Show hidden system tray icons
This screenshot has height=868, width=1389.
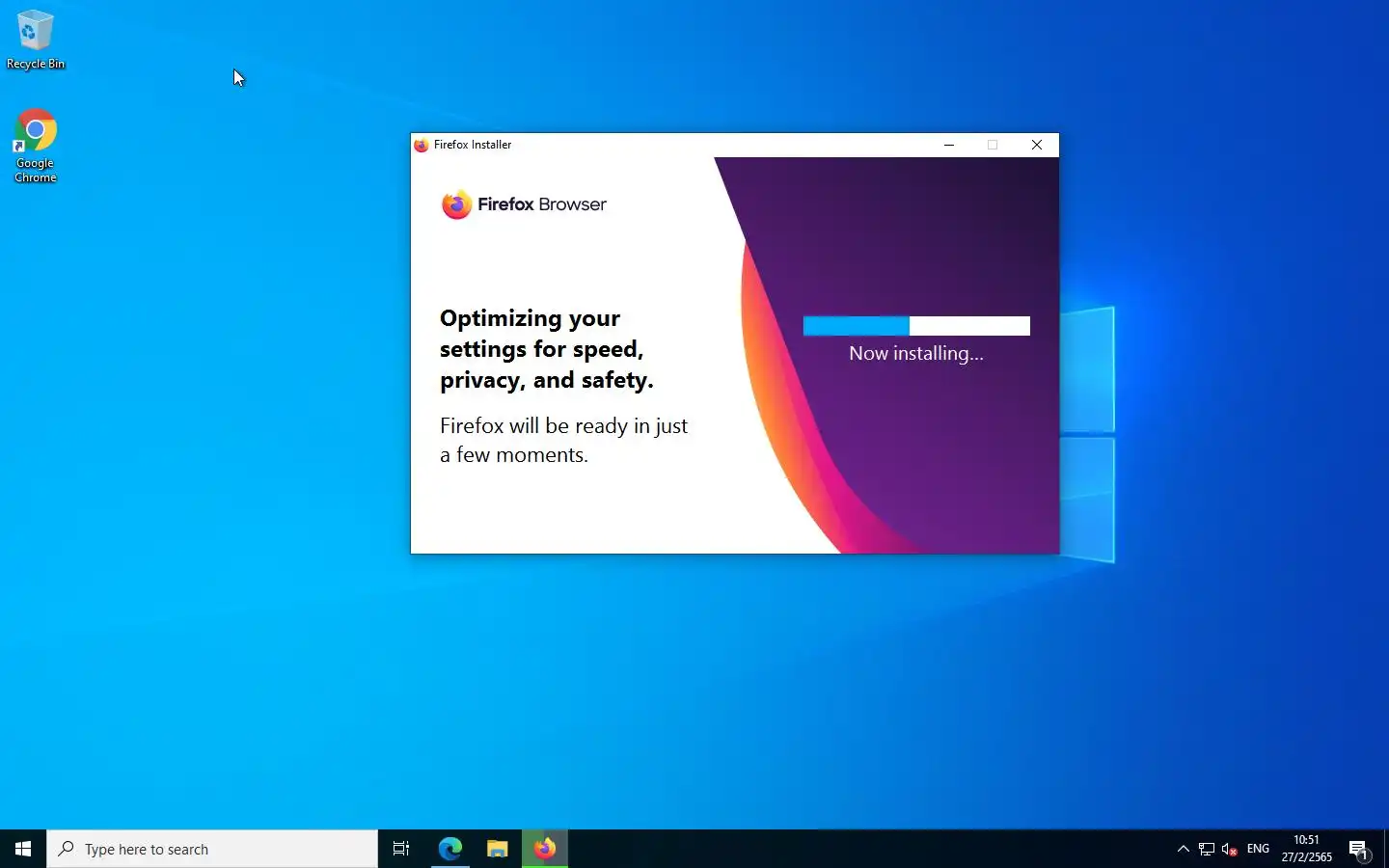[x=1184, y=849]
